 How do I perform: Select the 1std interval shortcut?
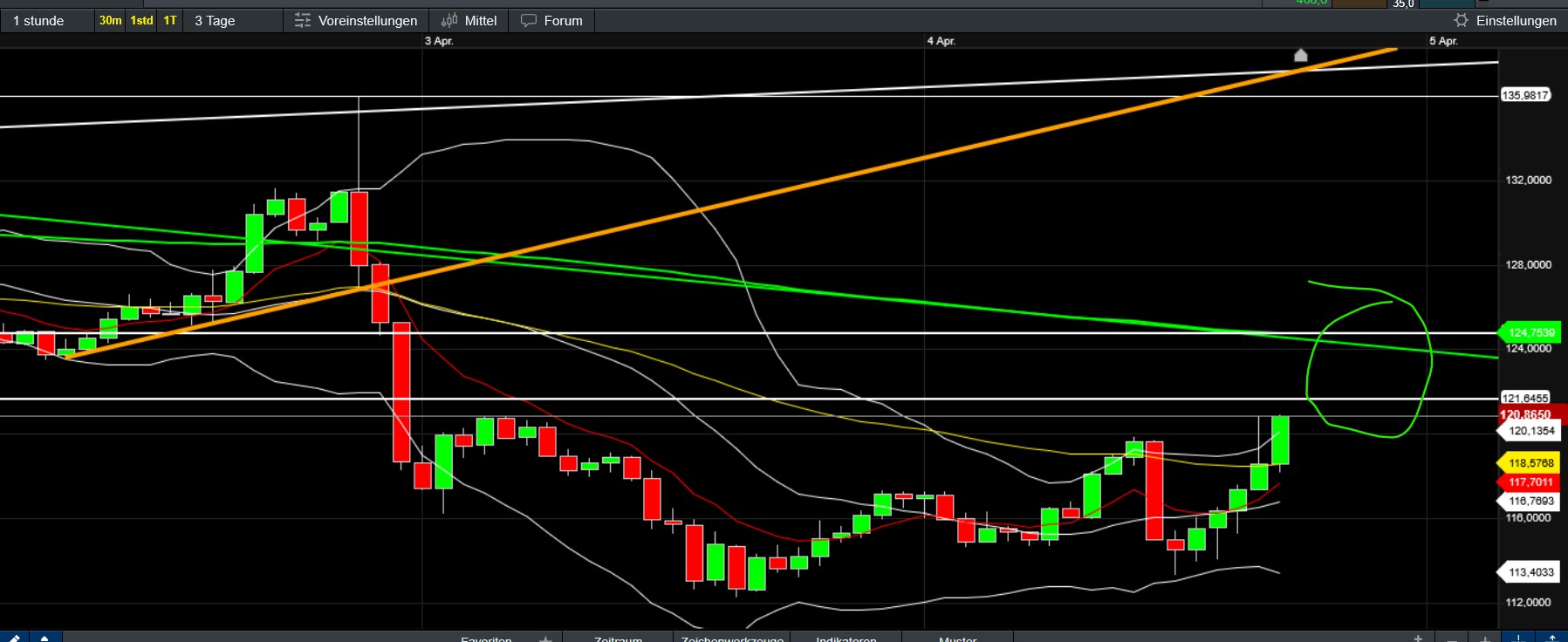point(141,21)
